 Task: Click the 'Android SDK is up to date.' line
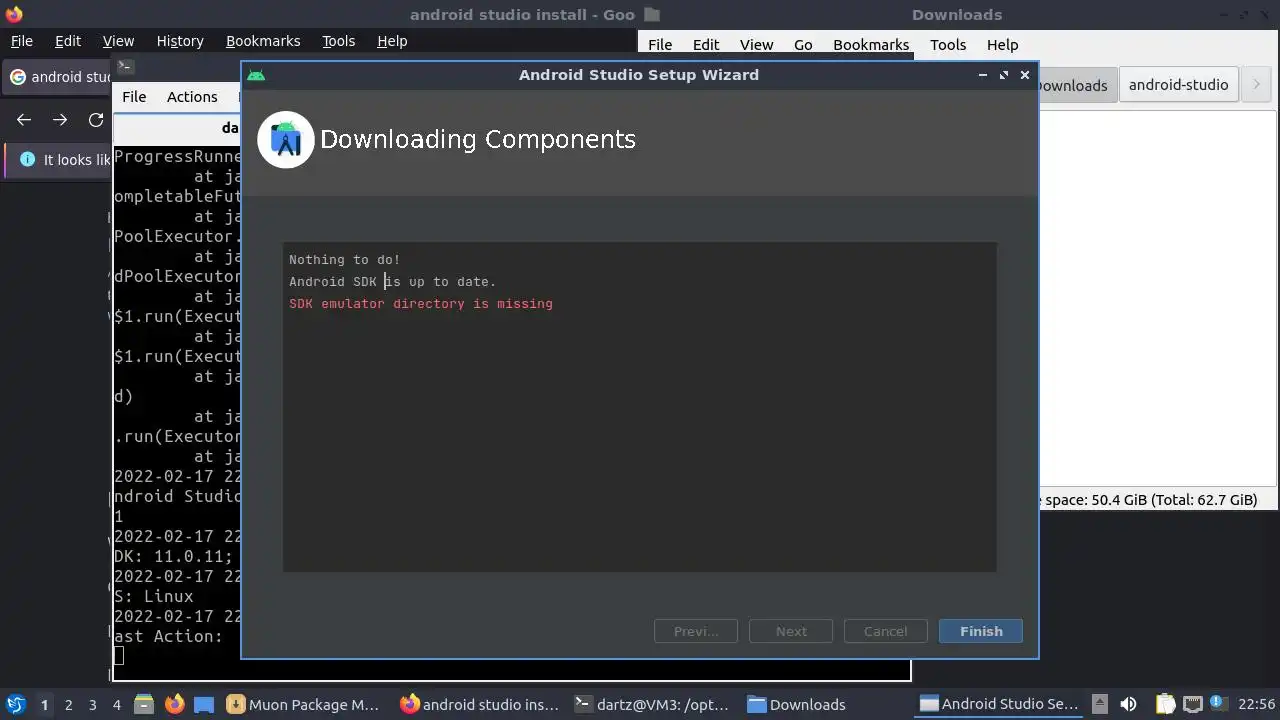pos(393,281)
